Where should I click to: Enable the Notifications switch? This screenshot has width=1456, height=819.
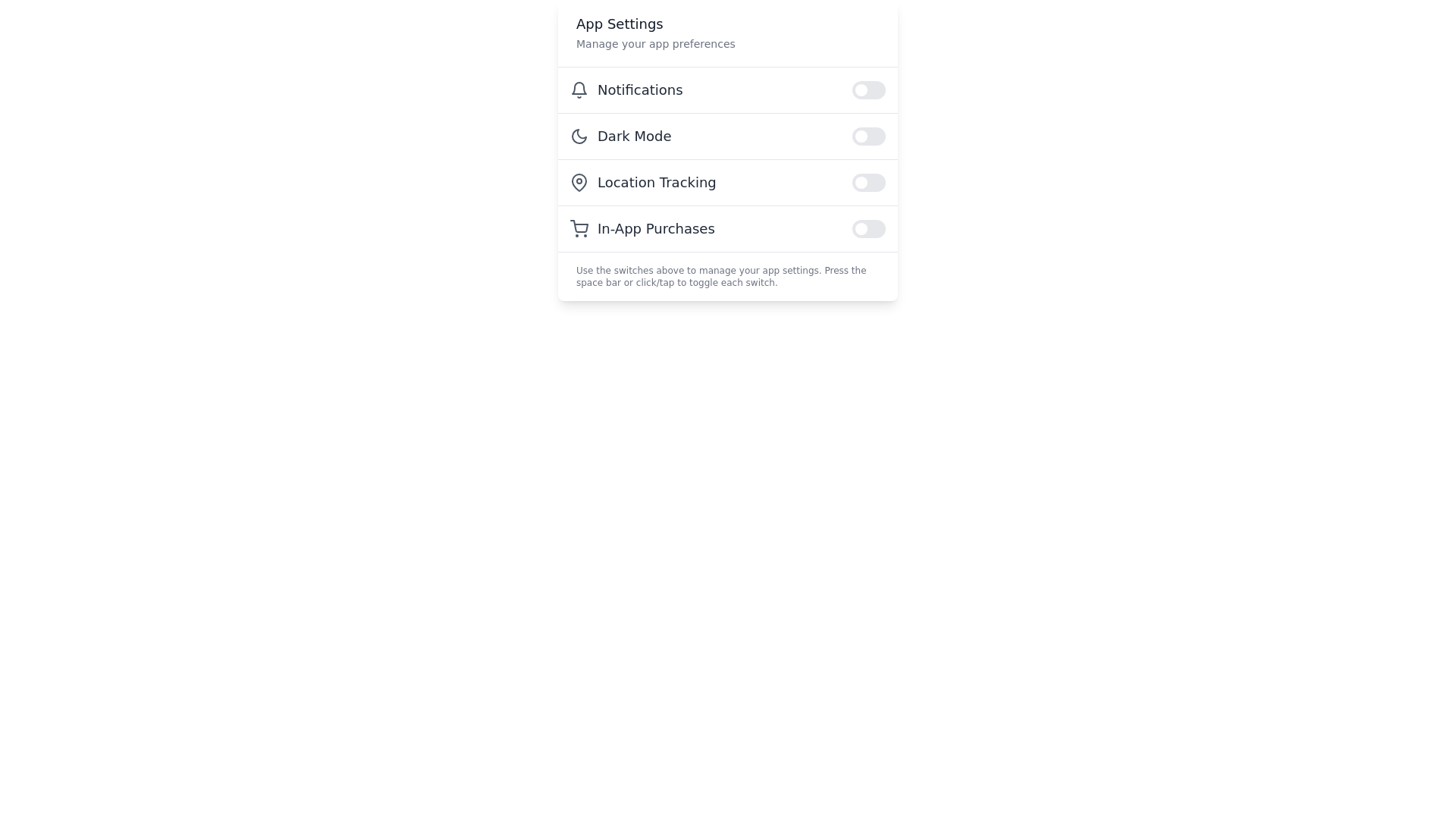869,90
